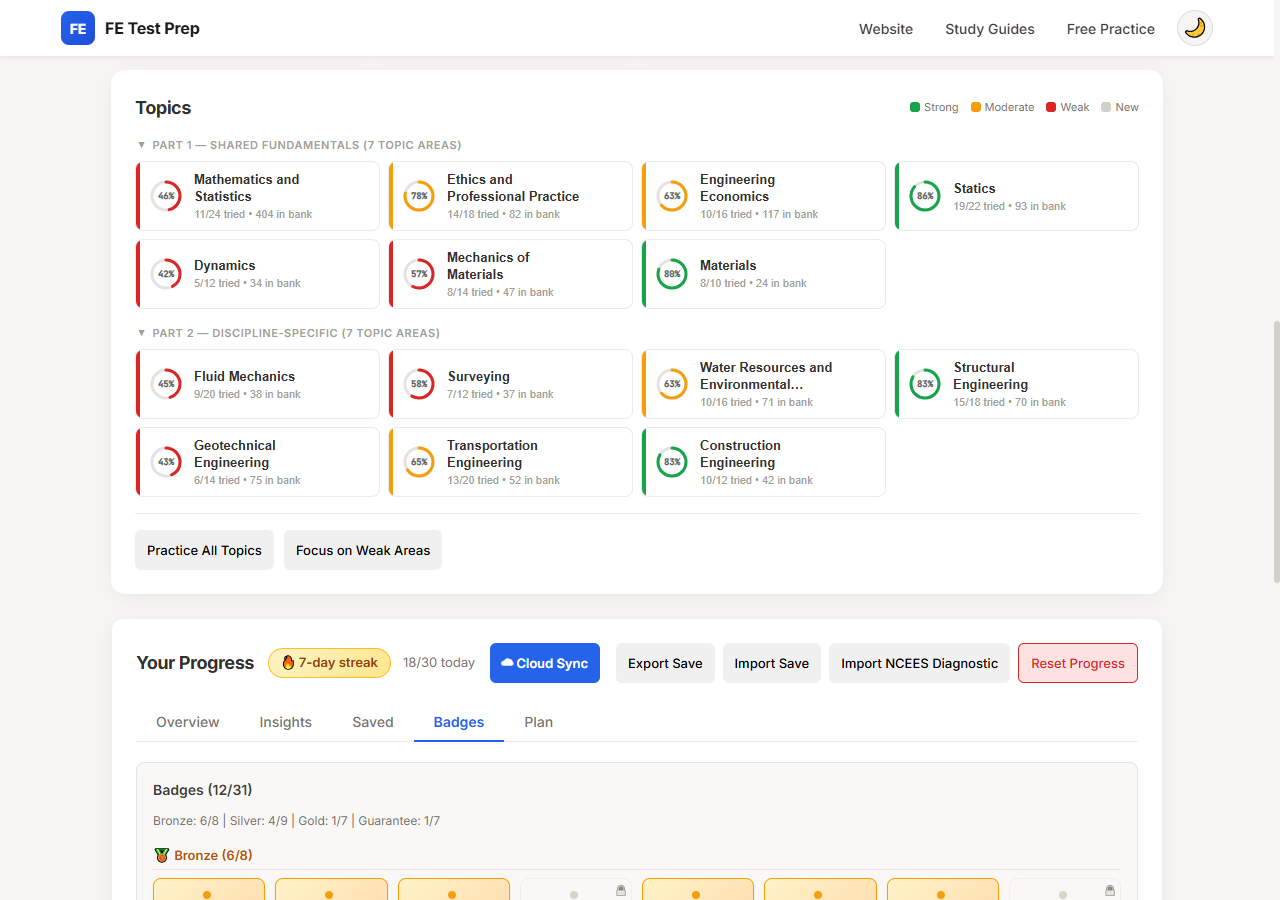This screenshot has width=1280, height=900.
Task: Click the 65% ring on Transportation Engineering
Action: click(x=419, y=462)
